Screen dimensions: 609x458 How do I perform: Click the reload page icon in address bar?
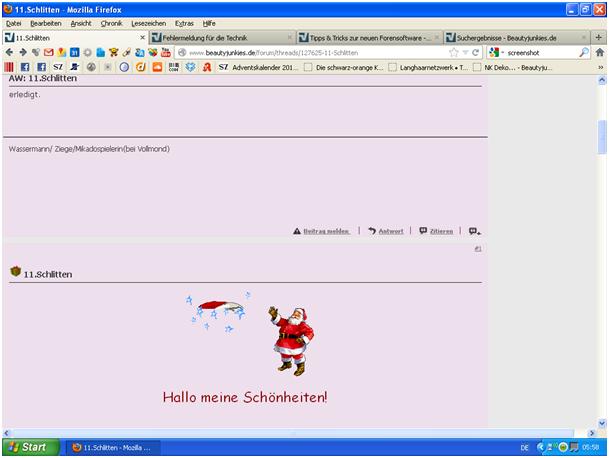point(476,52)
